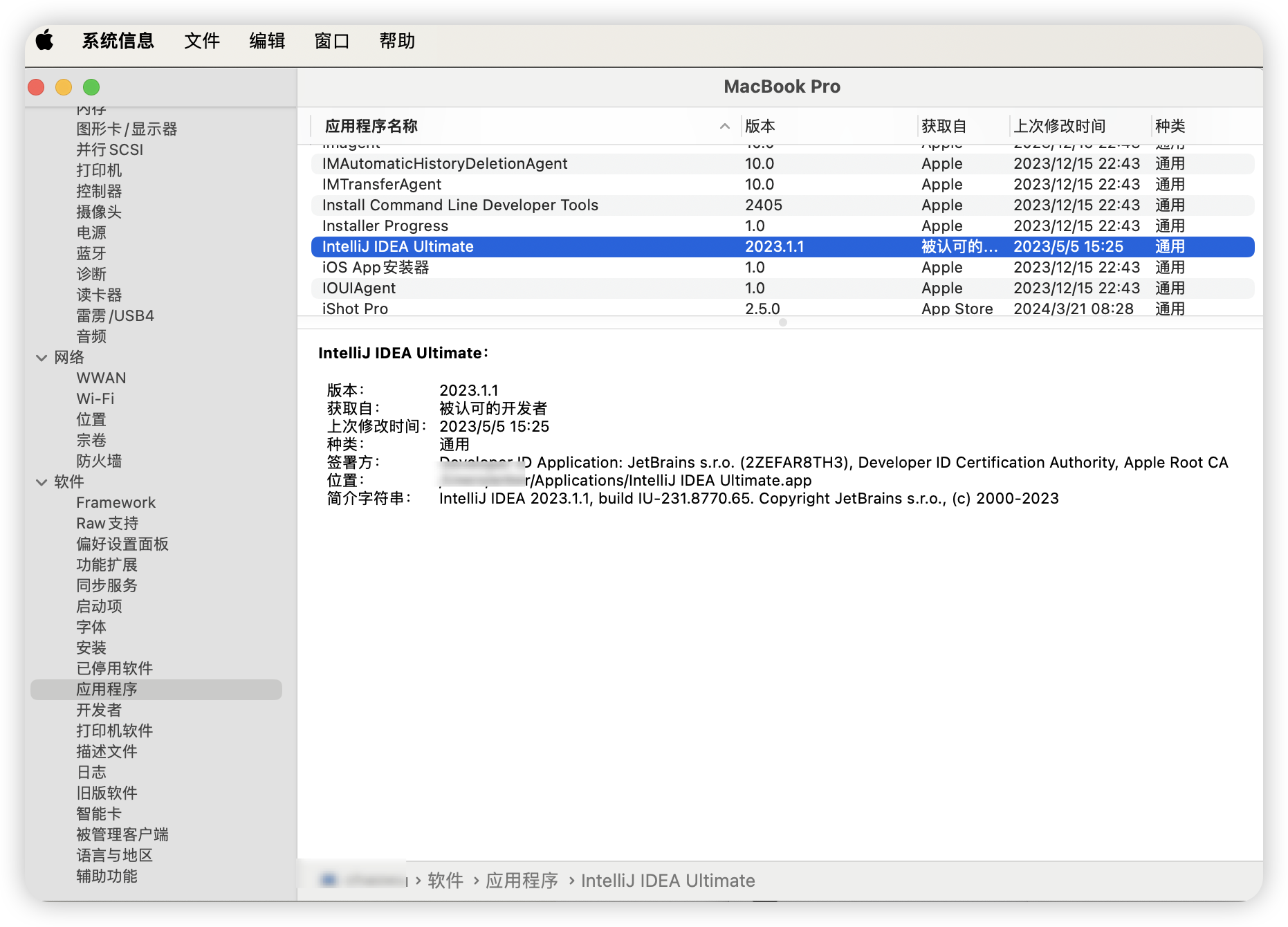Screen dimensions: 1288x927
Task: Sort by 版本 column header
Action: tap(760, 126)
